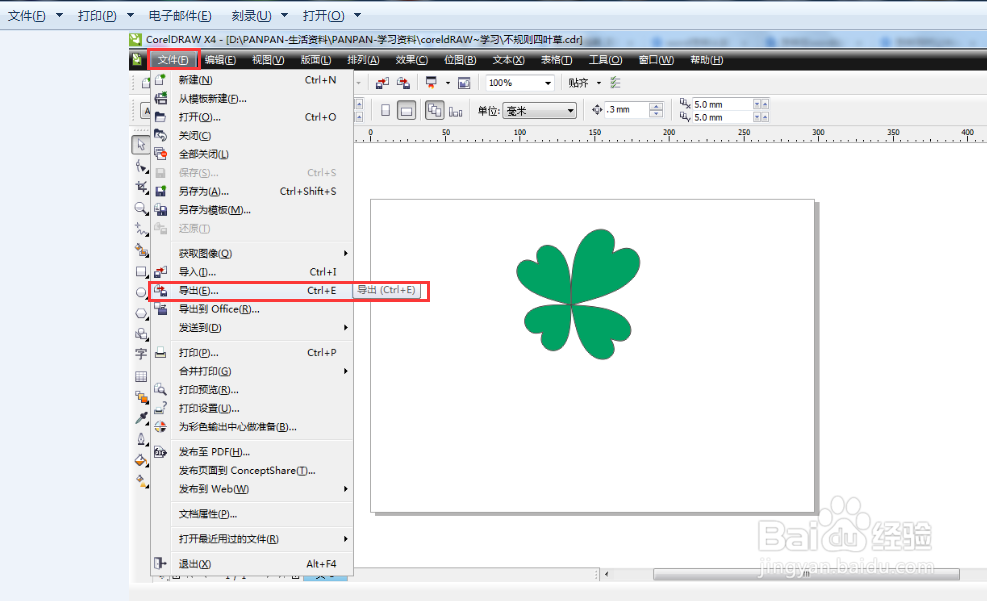Open the Options checklist icon

[x=615, y=82]
